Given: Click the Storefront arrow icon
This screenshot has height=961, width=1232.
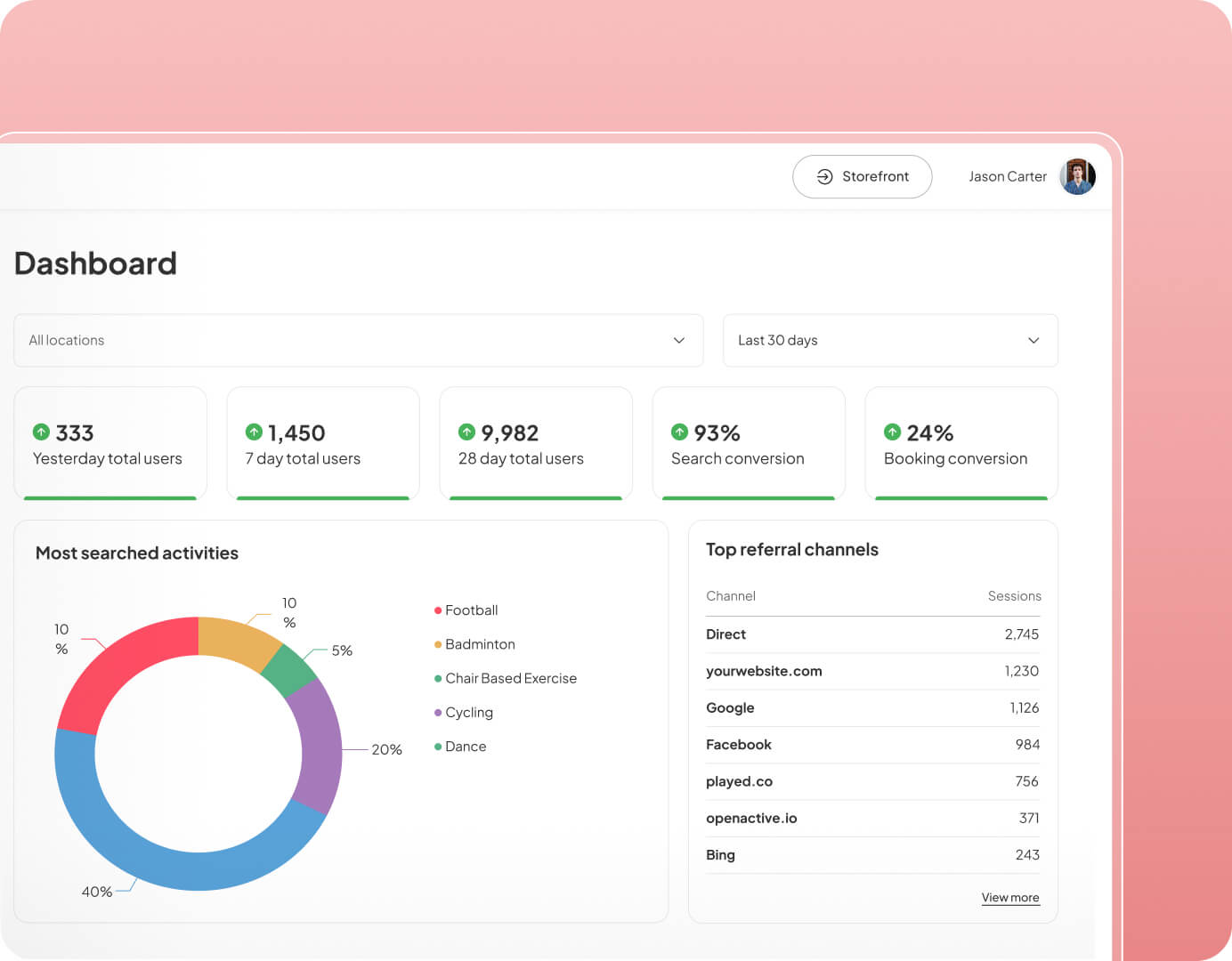Looking at the screenshot, I should coord(824,177).
